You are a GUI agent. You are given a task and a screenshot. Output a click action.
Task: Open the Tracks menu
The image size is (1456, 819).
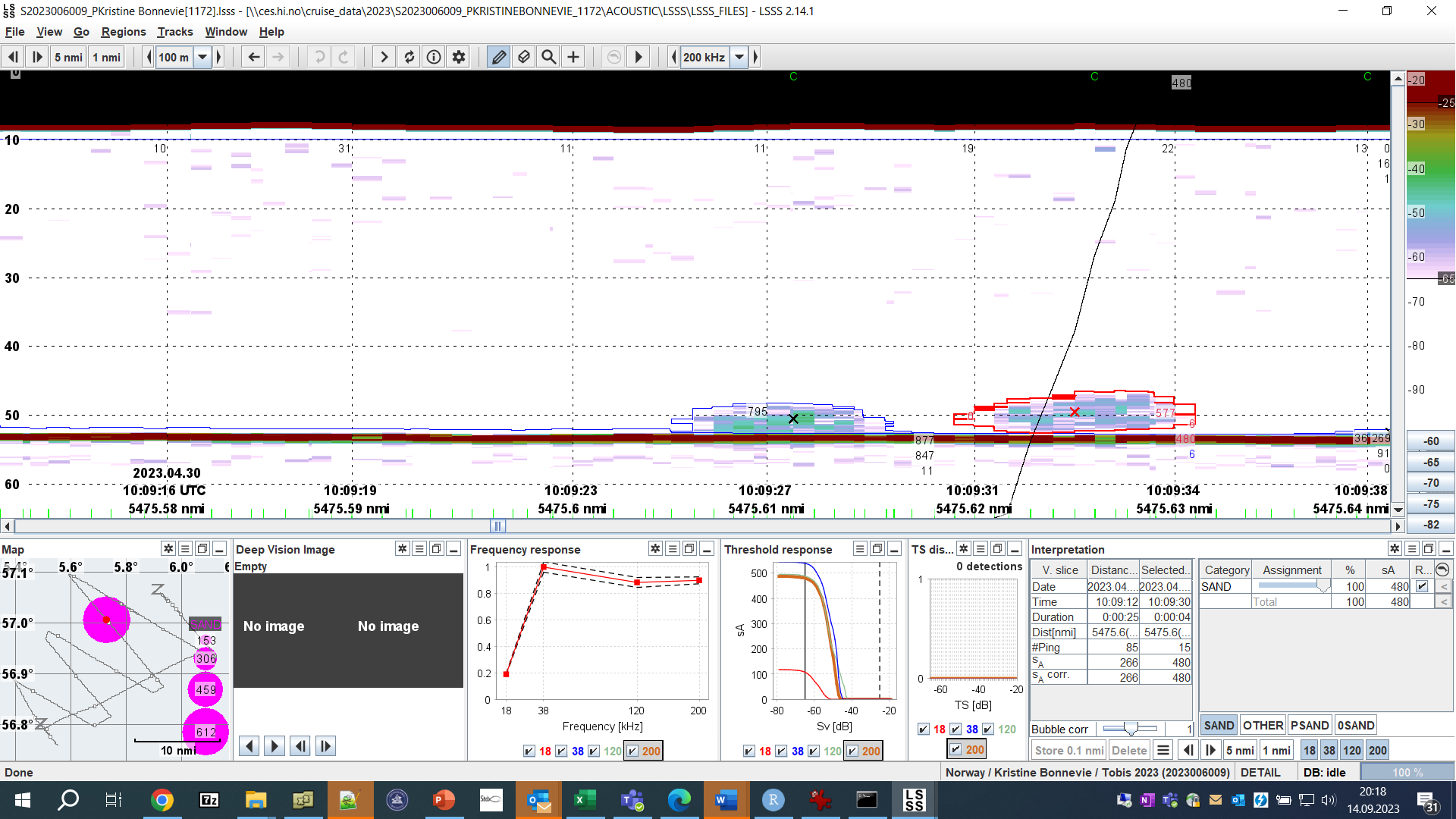[x=174, y=32]
